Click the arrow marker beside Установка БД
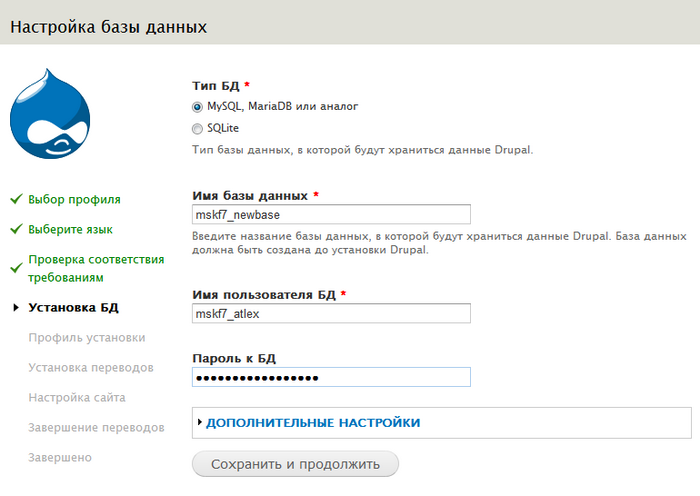Viewport: 700px width, 496px height. tap(16, 308)
